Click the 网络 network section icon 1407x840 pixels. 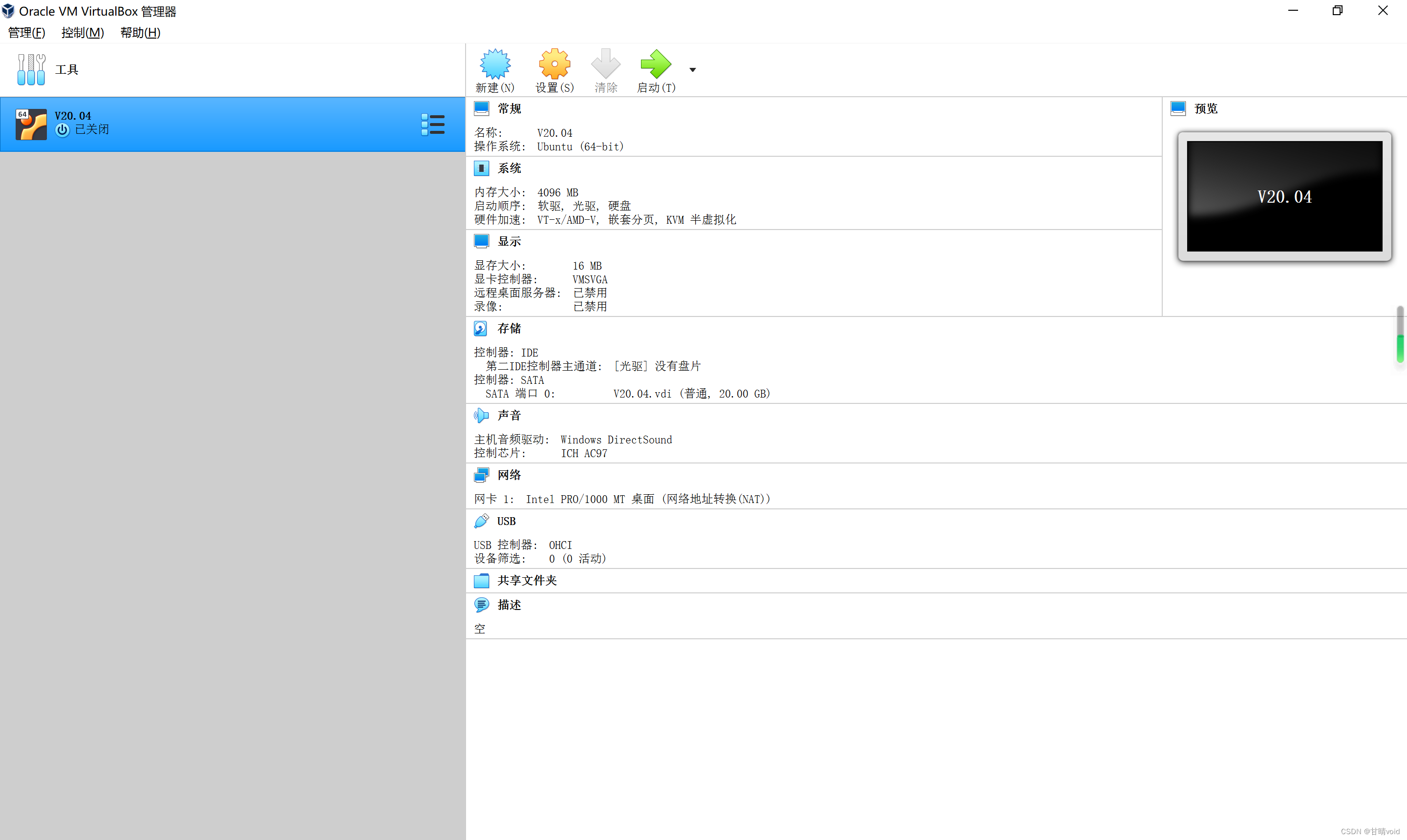[x=481, y=475]
